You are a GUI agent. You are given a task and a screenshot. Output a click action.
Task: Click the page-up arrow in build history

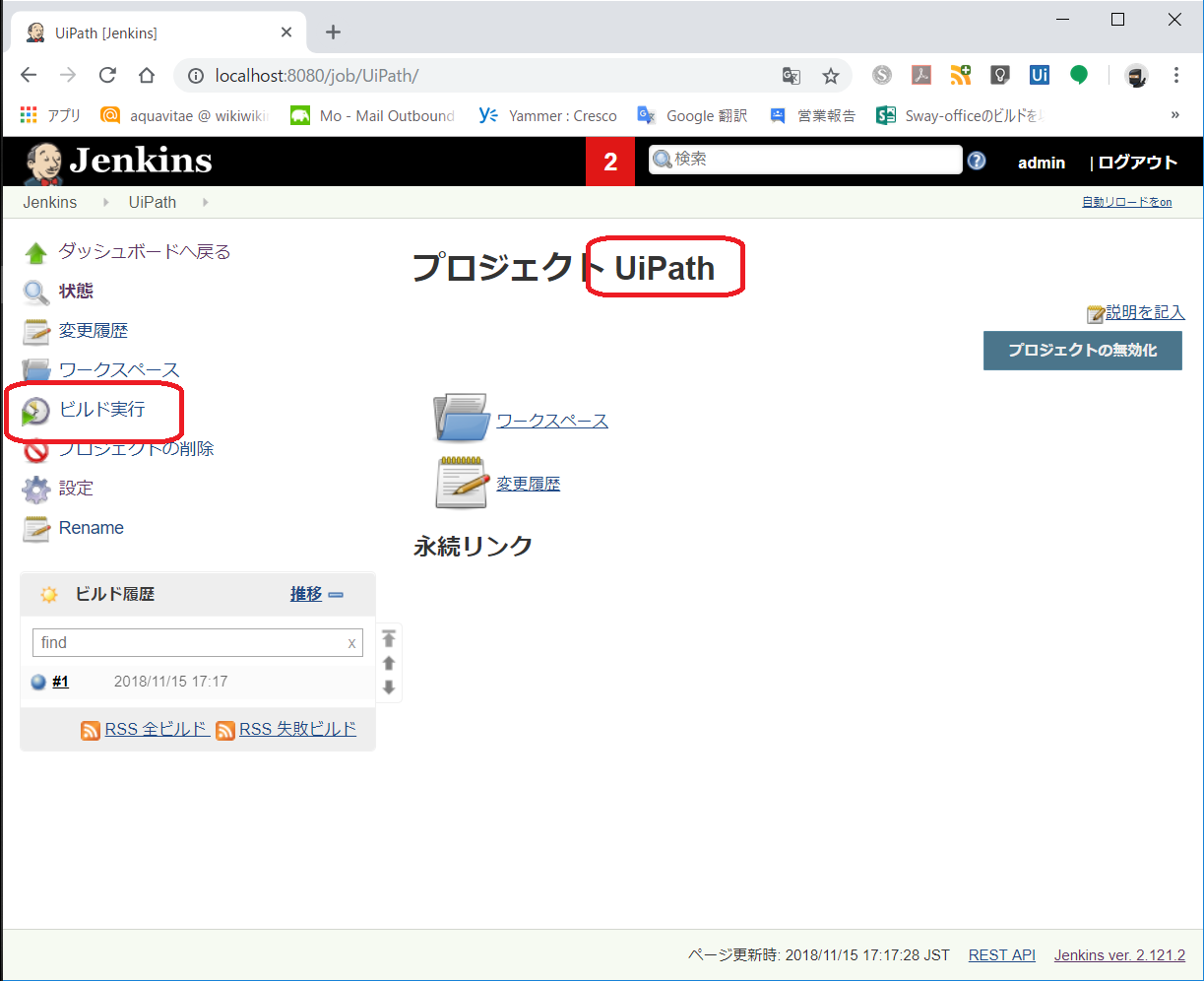pyautogui.click(x=389, y=663)
